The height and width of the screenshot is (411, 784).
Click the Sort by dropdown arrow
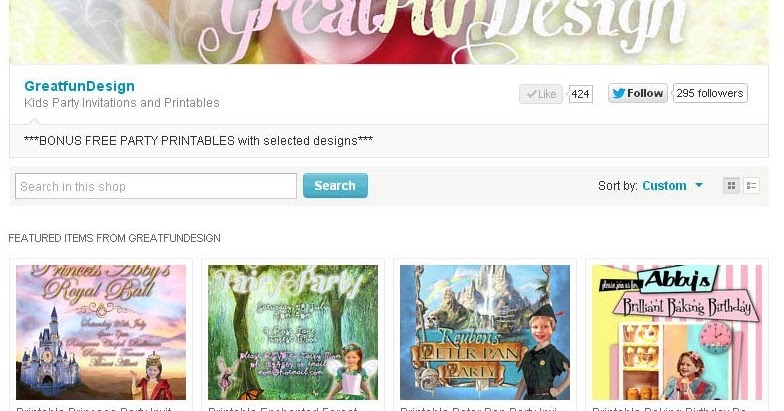tap(699, 185)
